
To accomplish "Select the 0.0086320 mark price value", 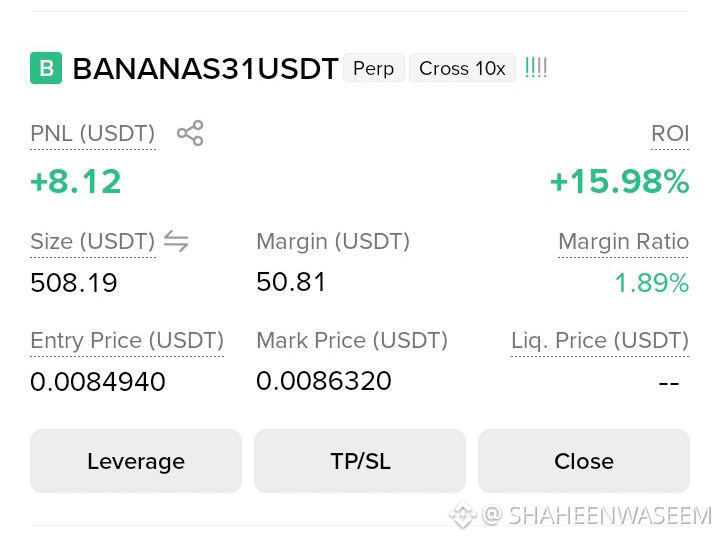I will [324, 381].
